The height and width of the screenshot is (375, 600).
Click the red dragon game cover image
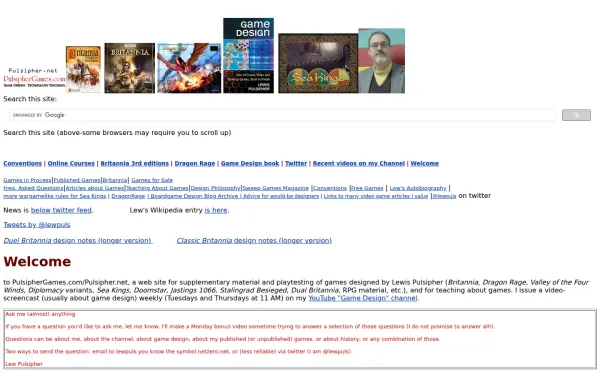point(189,68)
